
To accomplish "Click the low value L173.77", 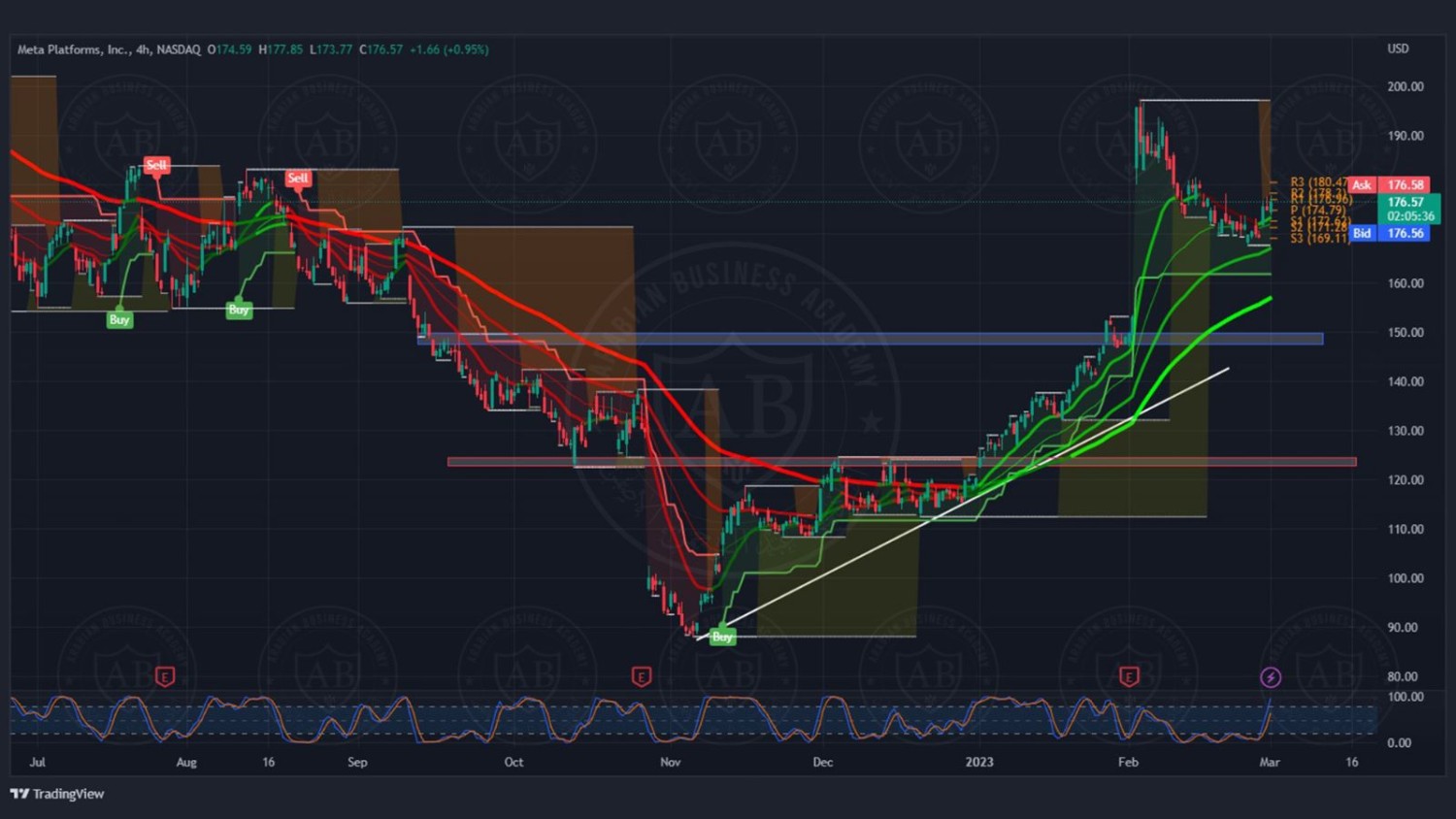I will point(331,49).
